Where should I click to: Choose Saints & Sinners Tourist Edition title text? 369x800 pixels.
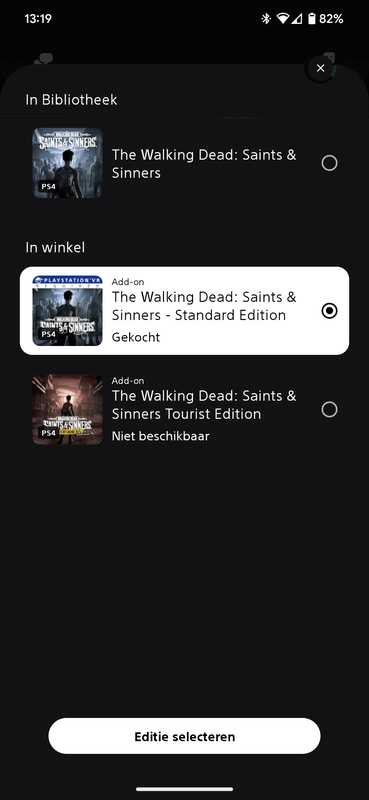tap(204, 404)
